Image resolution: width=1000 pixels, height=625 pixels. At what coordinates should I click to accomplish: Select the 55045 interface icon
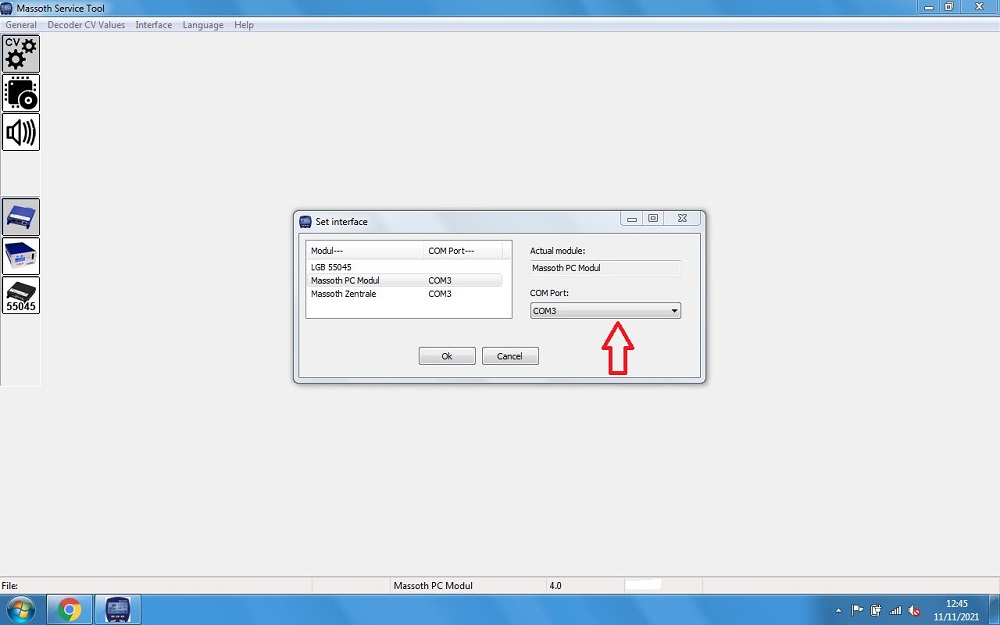tap(21, 295)
